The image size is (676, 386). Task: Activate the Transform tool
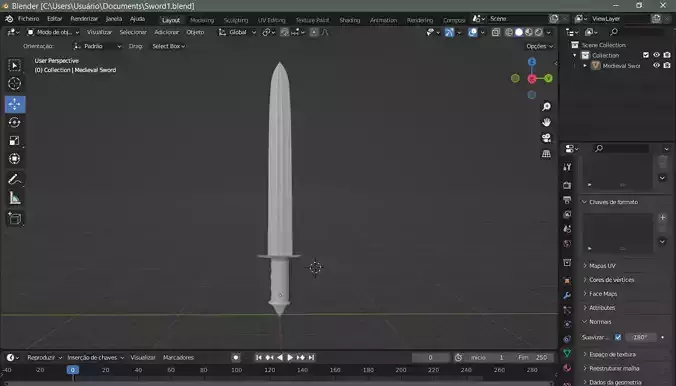pyautogui.click(x=15, y=159)
